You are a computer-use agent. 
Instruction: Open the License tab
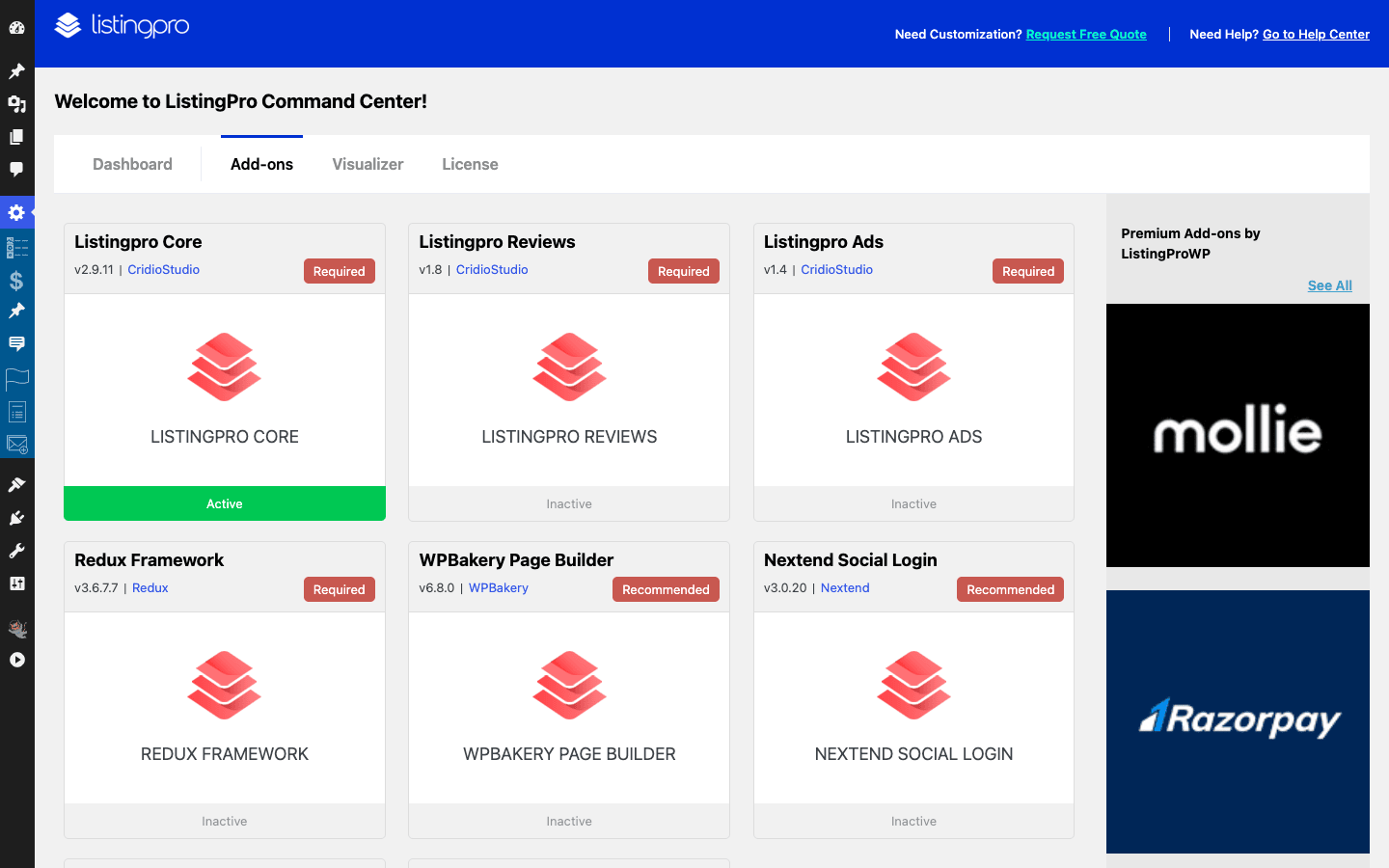click(x=470, y=164)
